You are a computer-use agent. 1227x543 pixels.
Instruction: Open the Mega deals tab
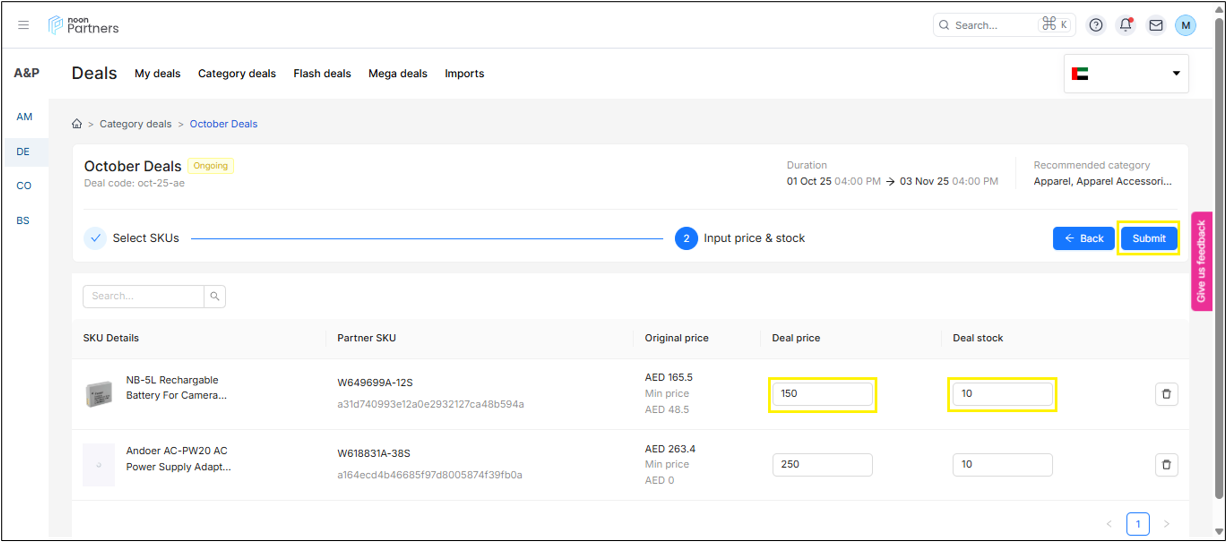coord(397,73)
